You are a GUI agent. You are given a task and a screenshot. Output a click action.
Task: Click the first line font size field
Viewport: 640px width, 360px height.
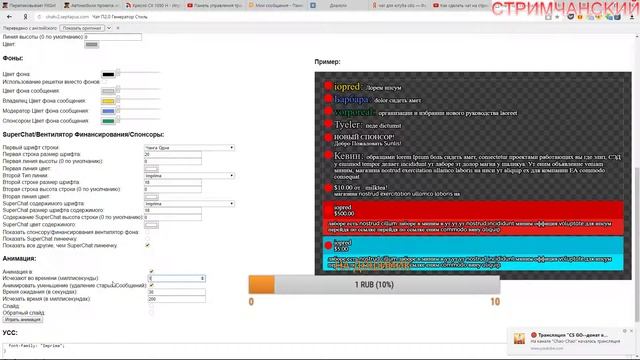pos(173,154)
